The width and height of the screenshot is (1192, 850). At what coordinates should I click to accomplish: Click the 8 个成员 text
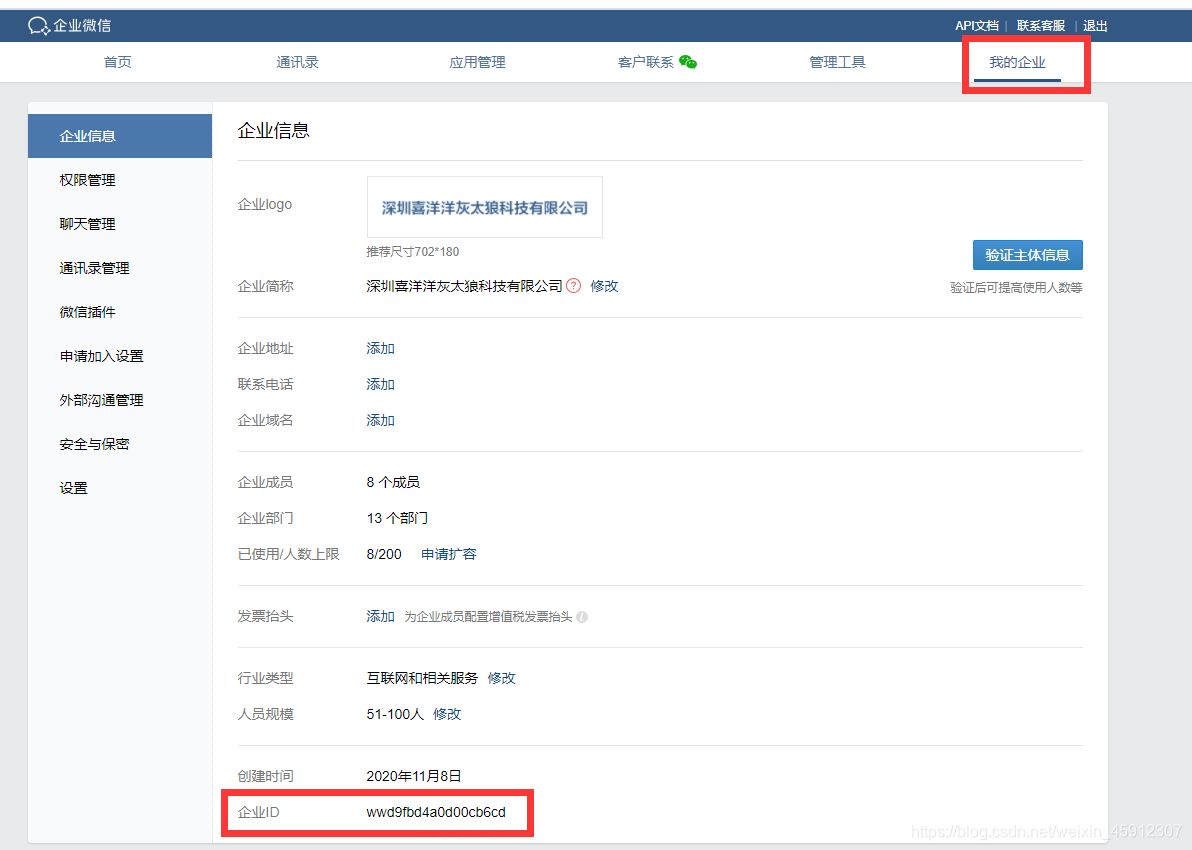coord(393,482)
